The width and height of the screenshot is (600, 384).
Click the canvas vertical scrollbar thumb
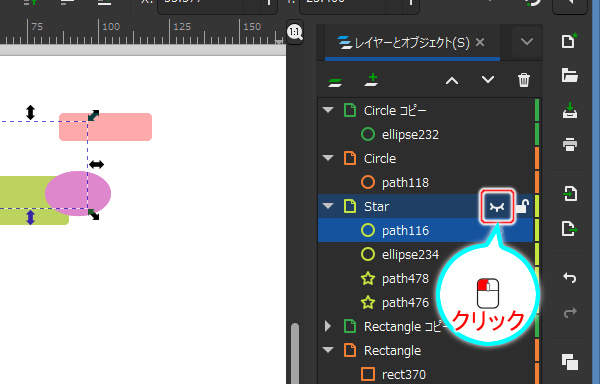[295, 353]
